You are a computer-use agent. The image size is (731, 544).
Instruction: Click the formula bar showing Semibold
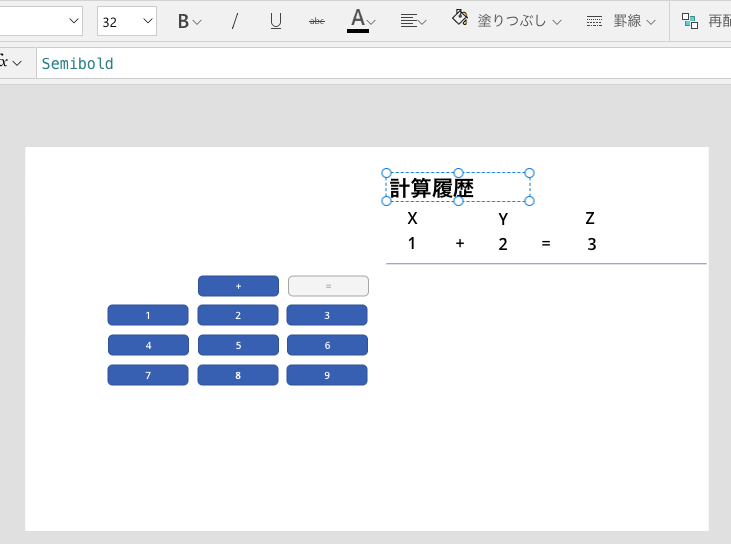(x=383, y=63)
